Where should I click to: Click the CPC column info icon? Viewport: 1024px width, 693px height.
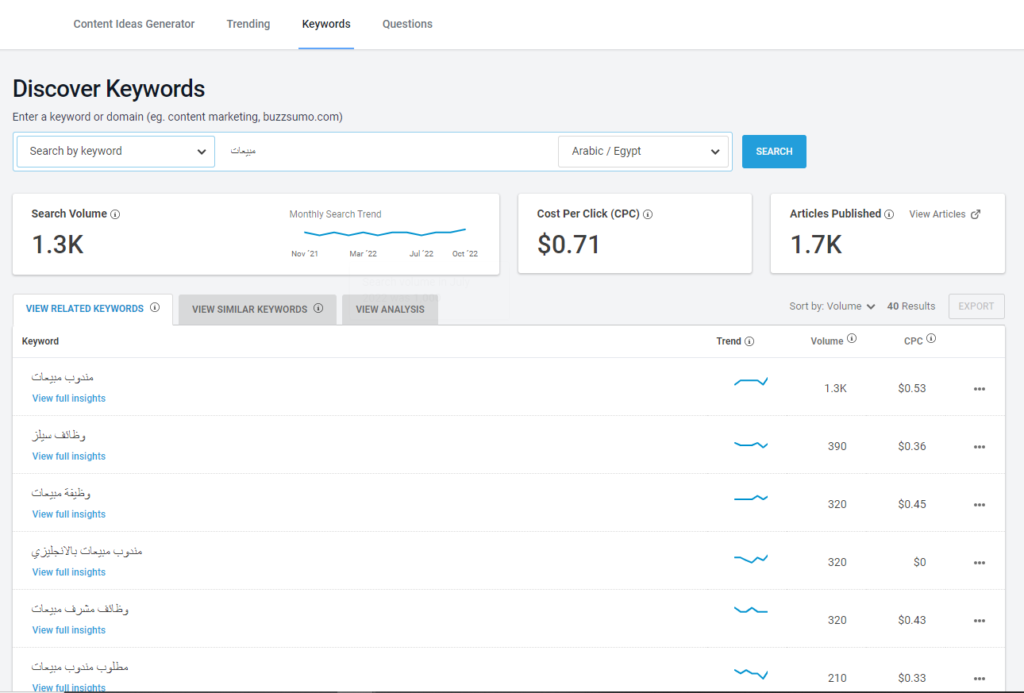pos(931,339)
